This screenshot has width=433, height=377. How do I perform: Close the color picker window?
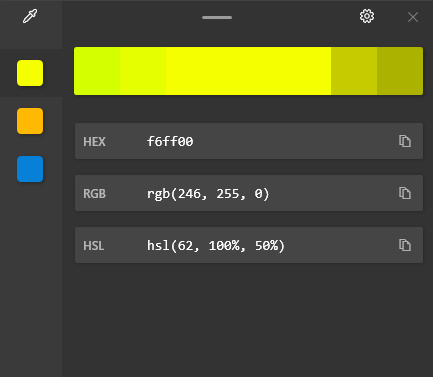coord(413,17)
